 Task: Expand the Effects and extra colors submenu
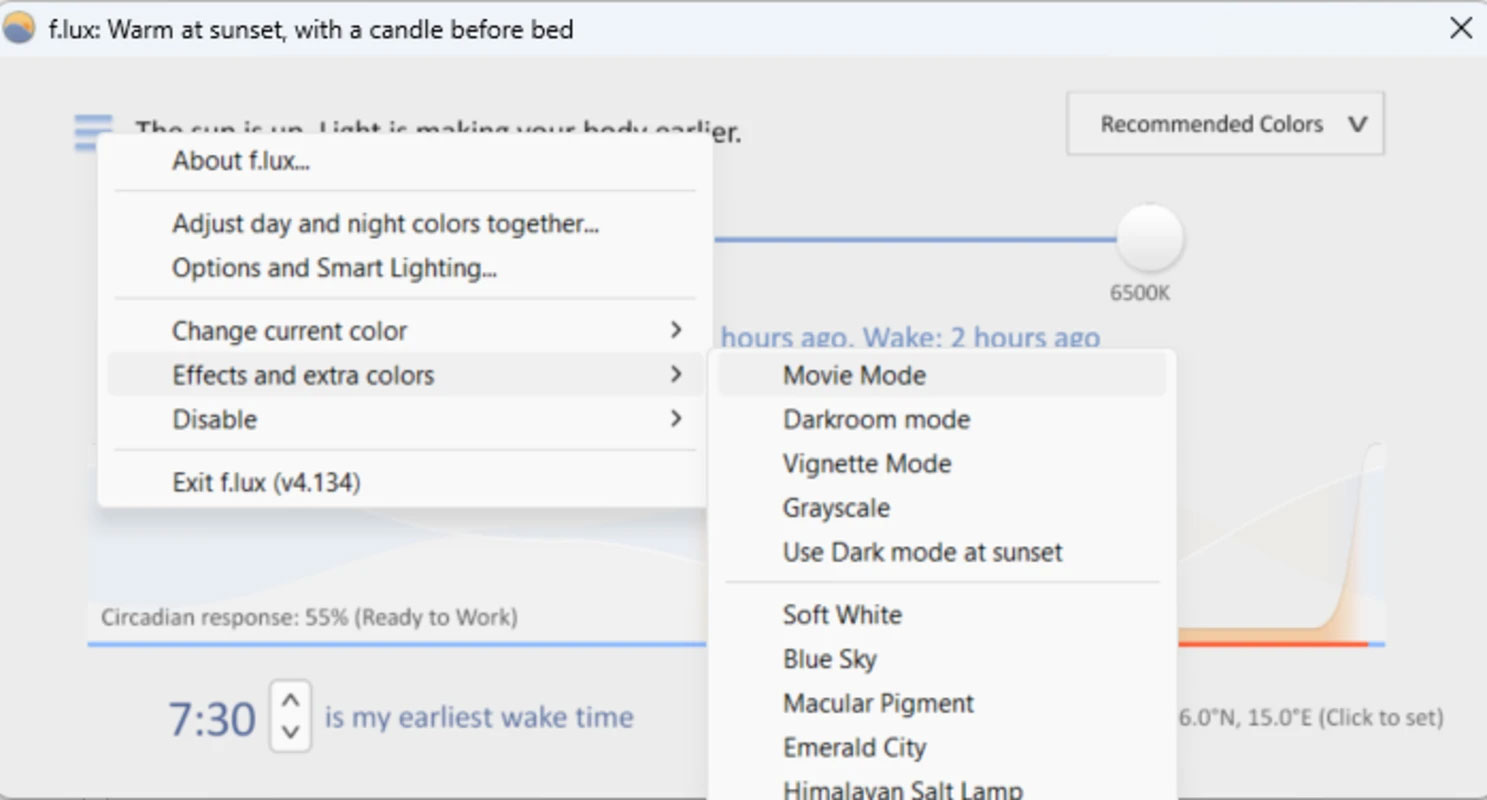click(x=405, y=375)
